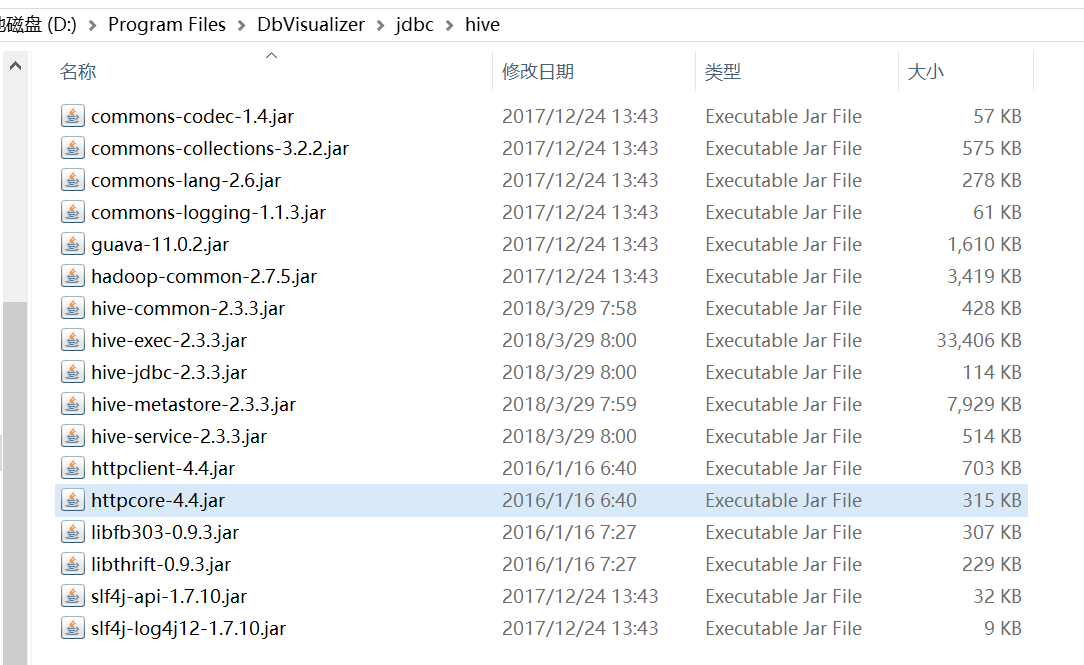
Task: Select the libthrift-0.9.3.jar file icon
Action: pyautogui.click(x=73, y=564)
